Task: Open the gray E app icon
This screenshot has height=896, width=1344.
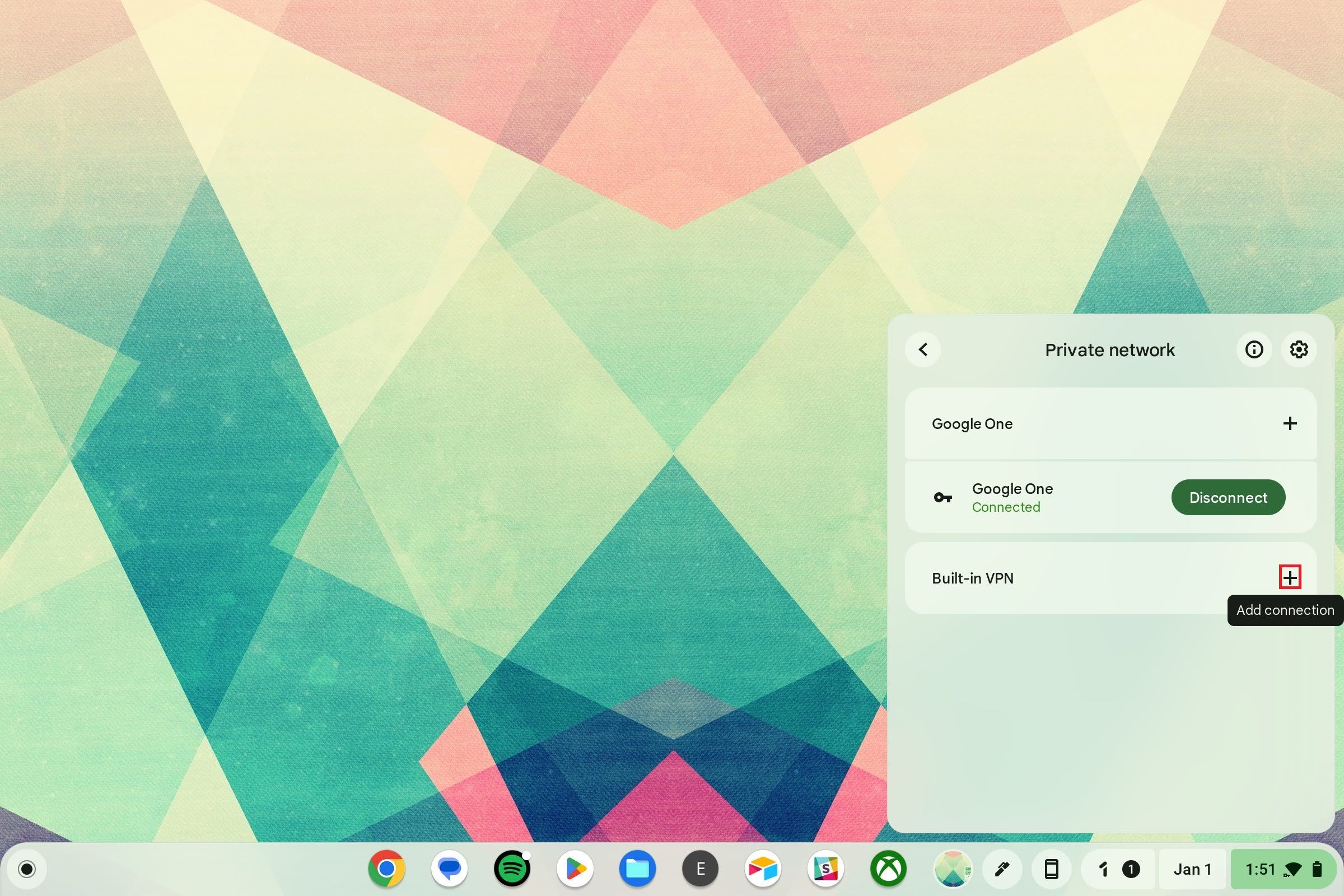Action: tap(700, 869)
